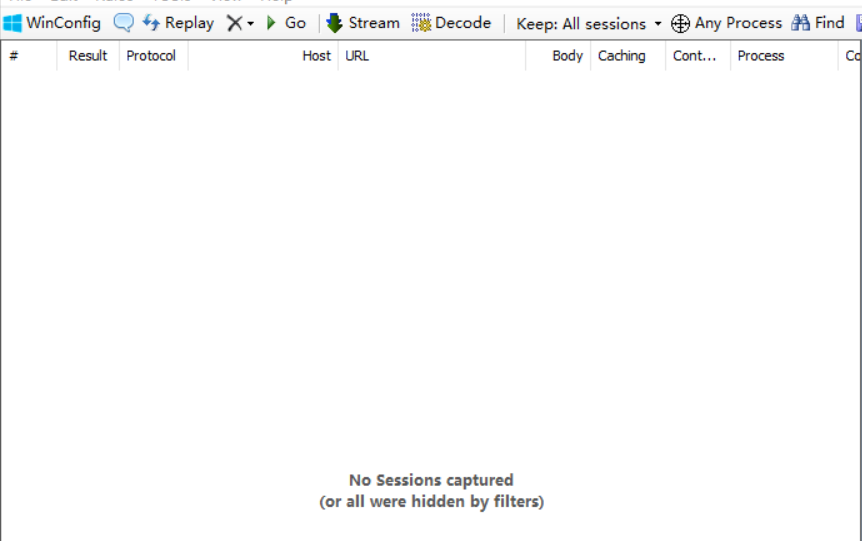This screenshot has height=541, width=862.
Task: Click the green Go play icon
Action: [271, 23]
